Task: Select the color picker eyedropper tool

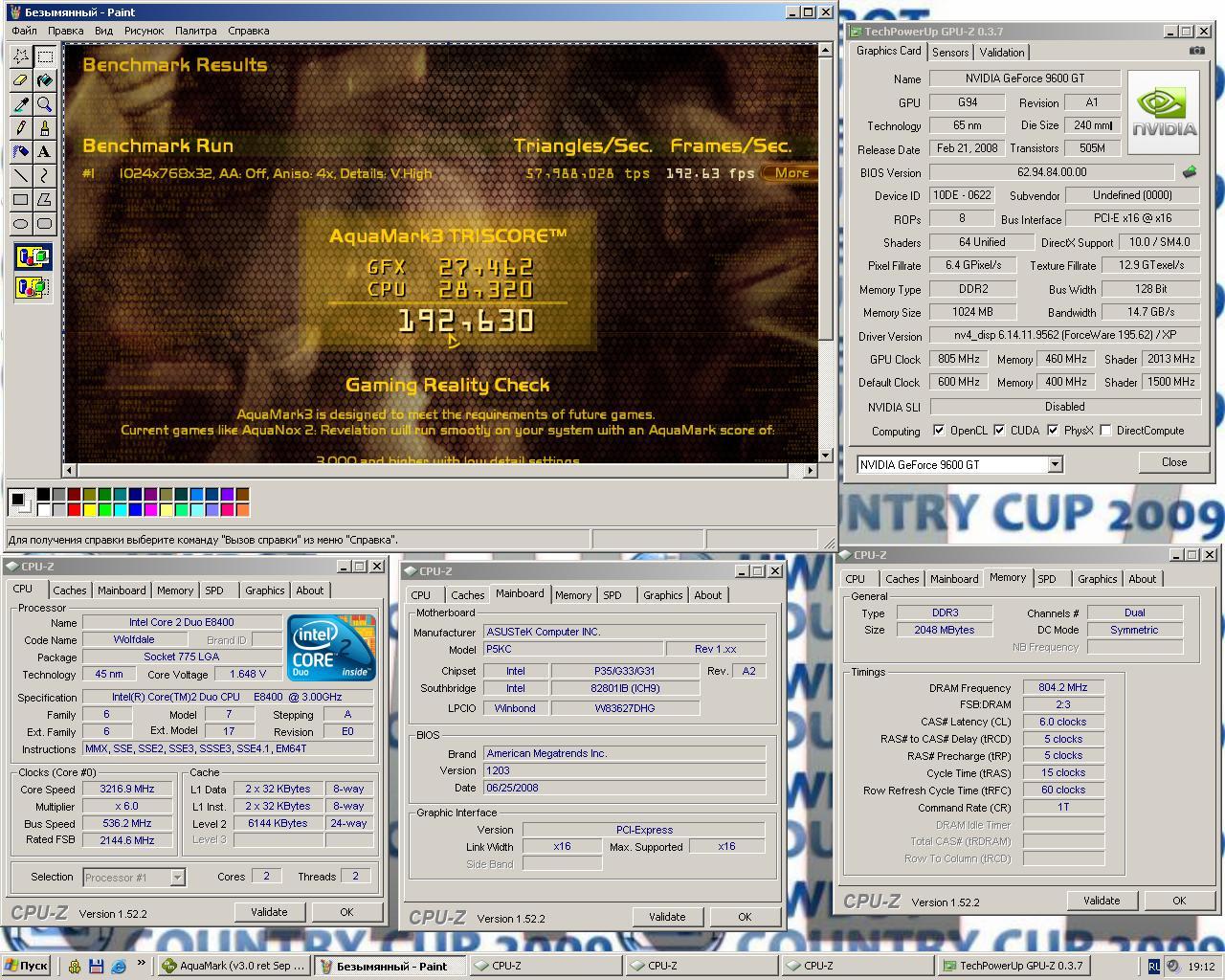Action: click(20, 104)
